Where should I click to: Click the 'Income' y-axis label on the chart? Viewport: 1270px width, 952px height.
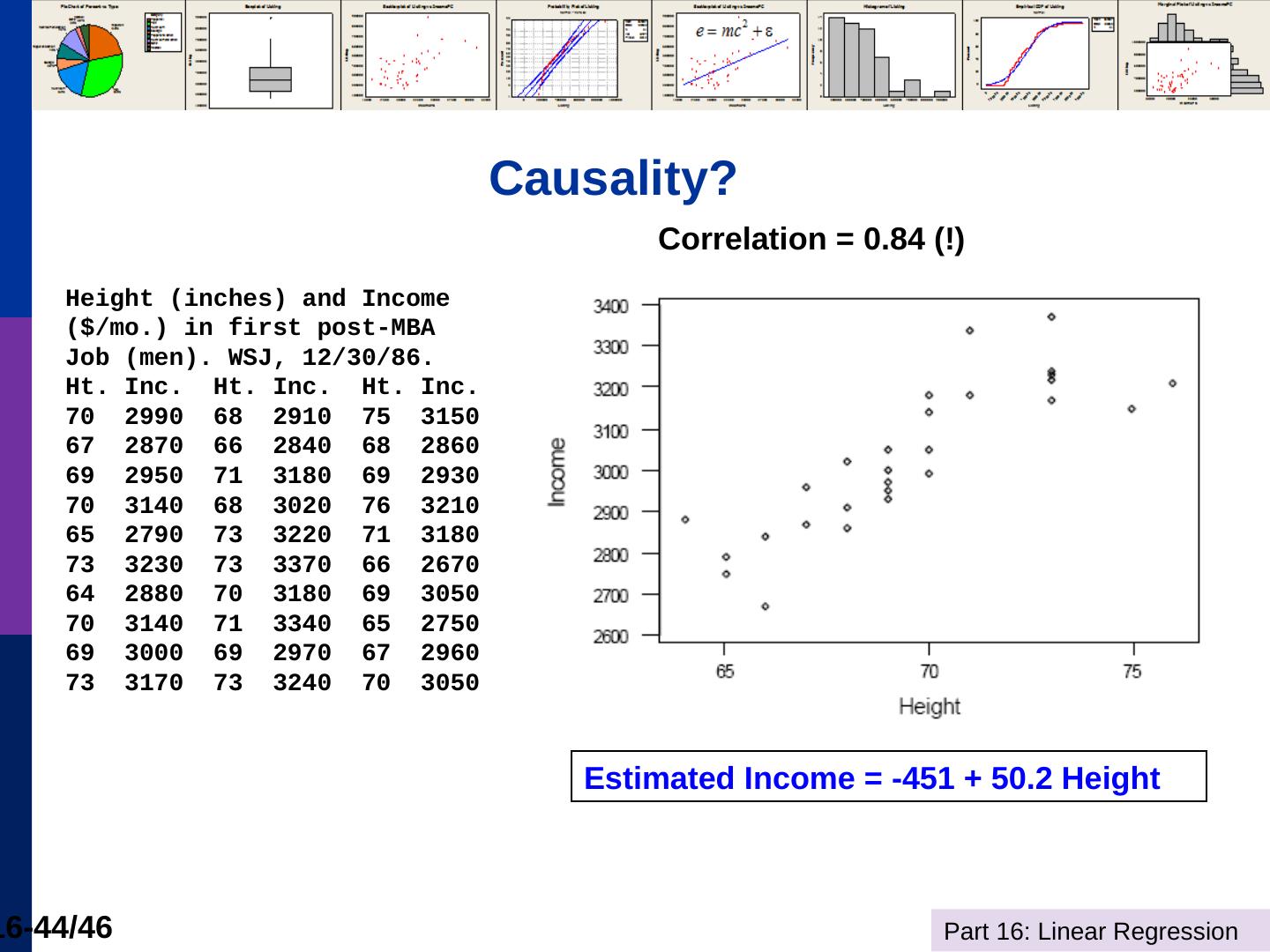click(x=557, y=472)
